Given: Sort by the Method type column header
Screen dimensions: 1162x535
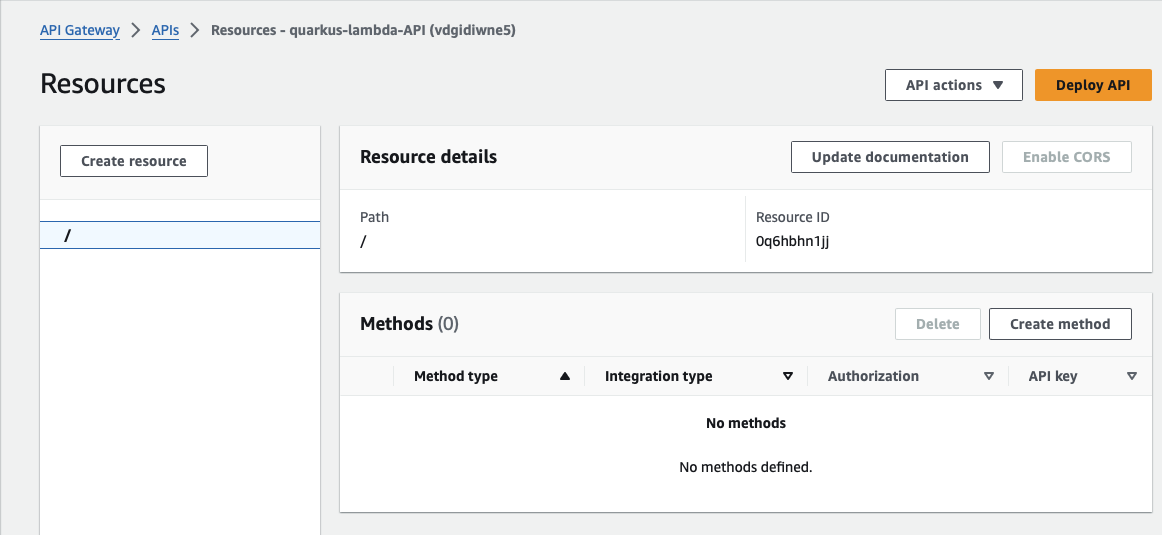Looking at the screenshot, I should click(x=456, y=376).
